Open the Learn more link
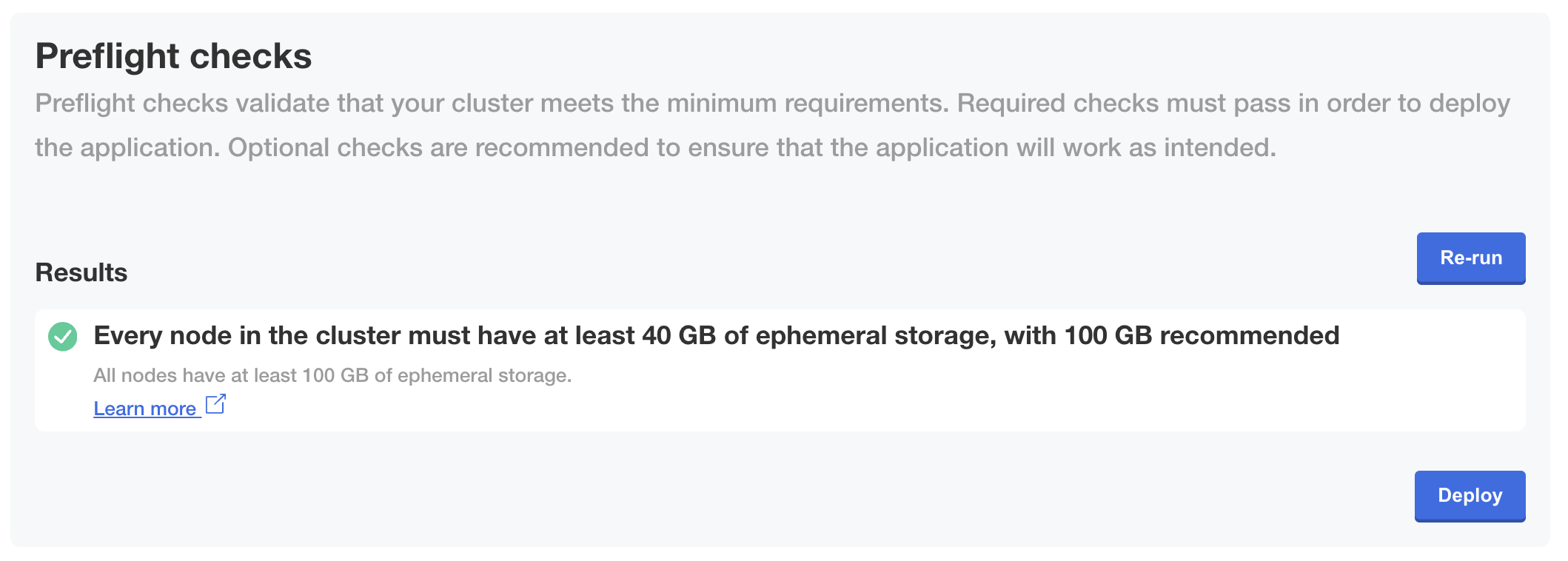This screenshot has height=561, width=1568. (145, 409)
